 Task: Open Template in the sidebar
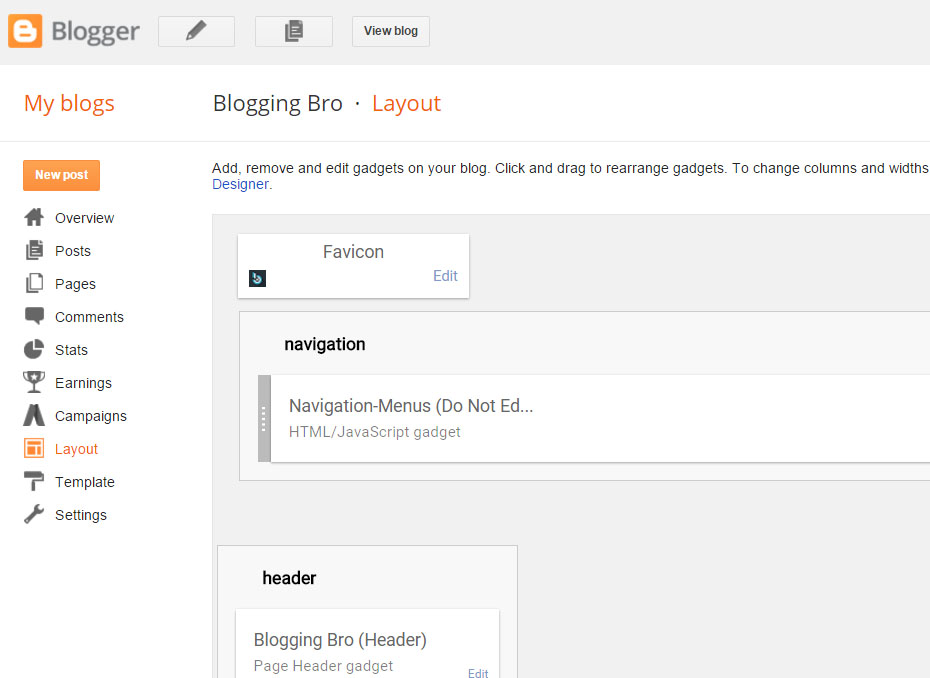[x=85, y=482]
